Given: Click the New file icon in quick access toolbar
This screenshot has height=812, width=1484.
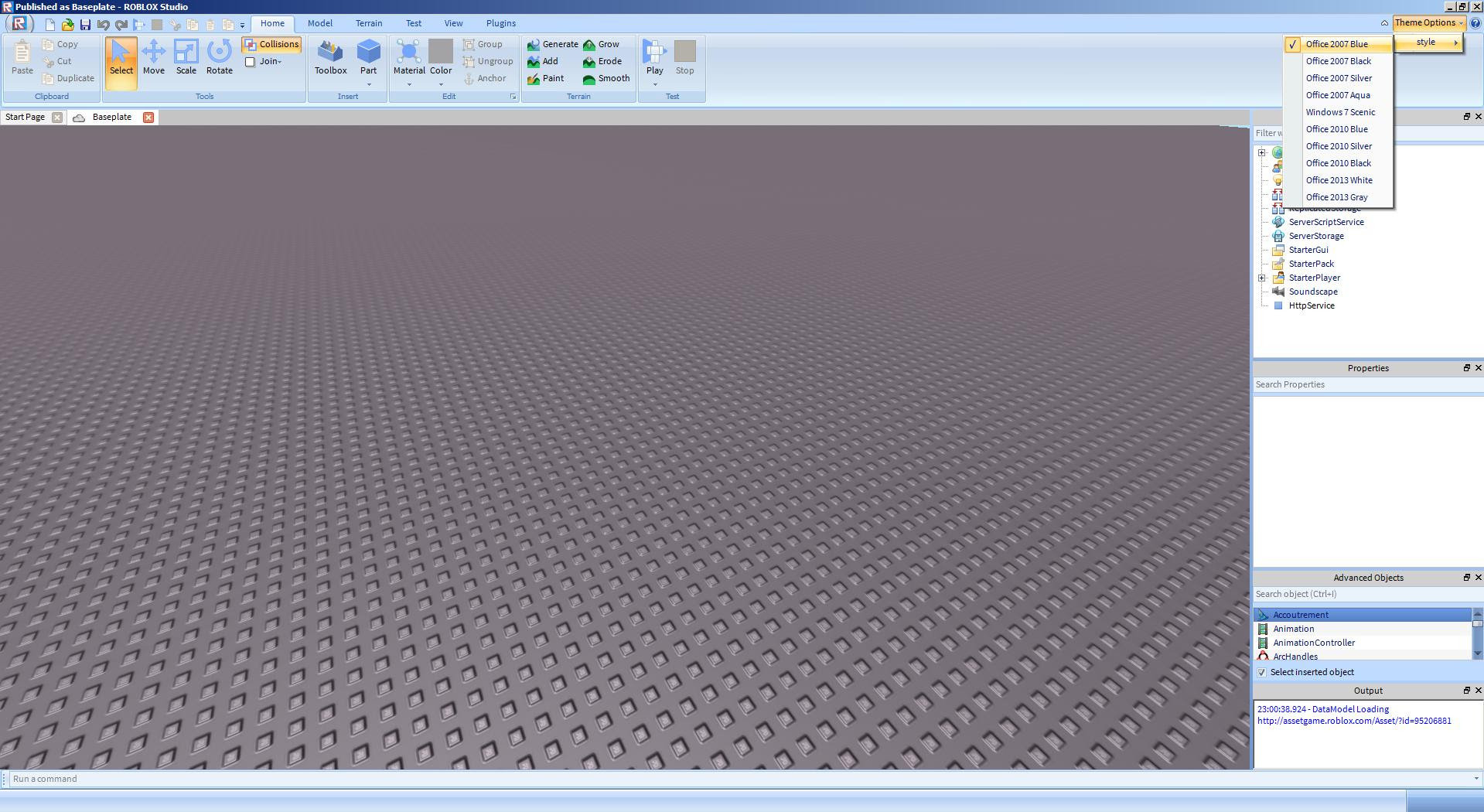Looking at the screenshot, I should pos(50,25).
